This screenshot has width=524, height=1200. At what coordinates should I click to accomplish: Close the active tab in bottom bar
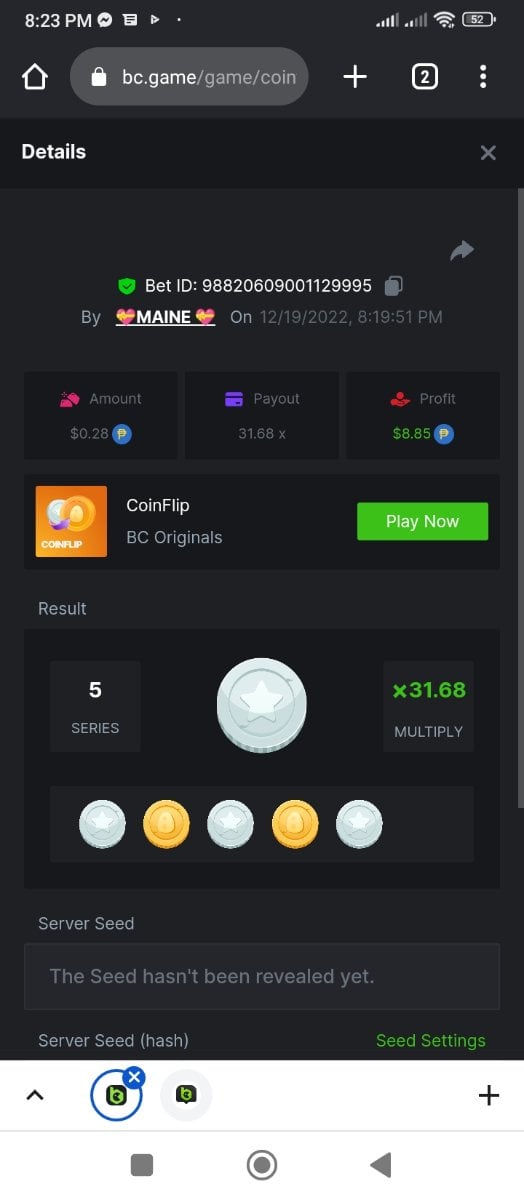(135, 1077)
